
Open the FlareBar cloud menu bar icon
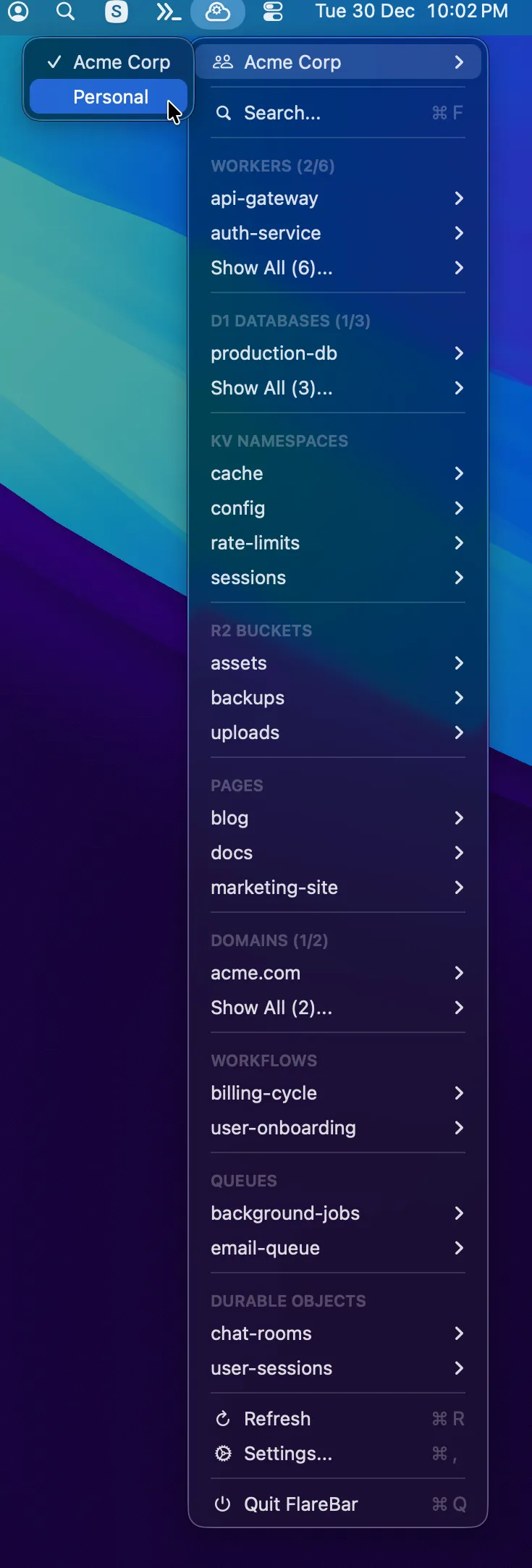[x=219, y=12]
